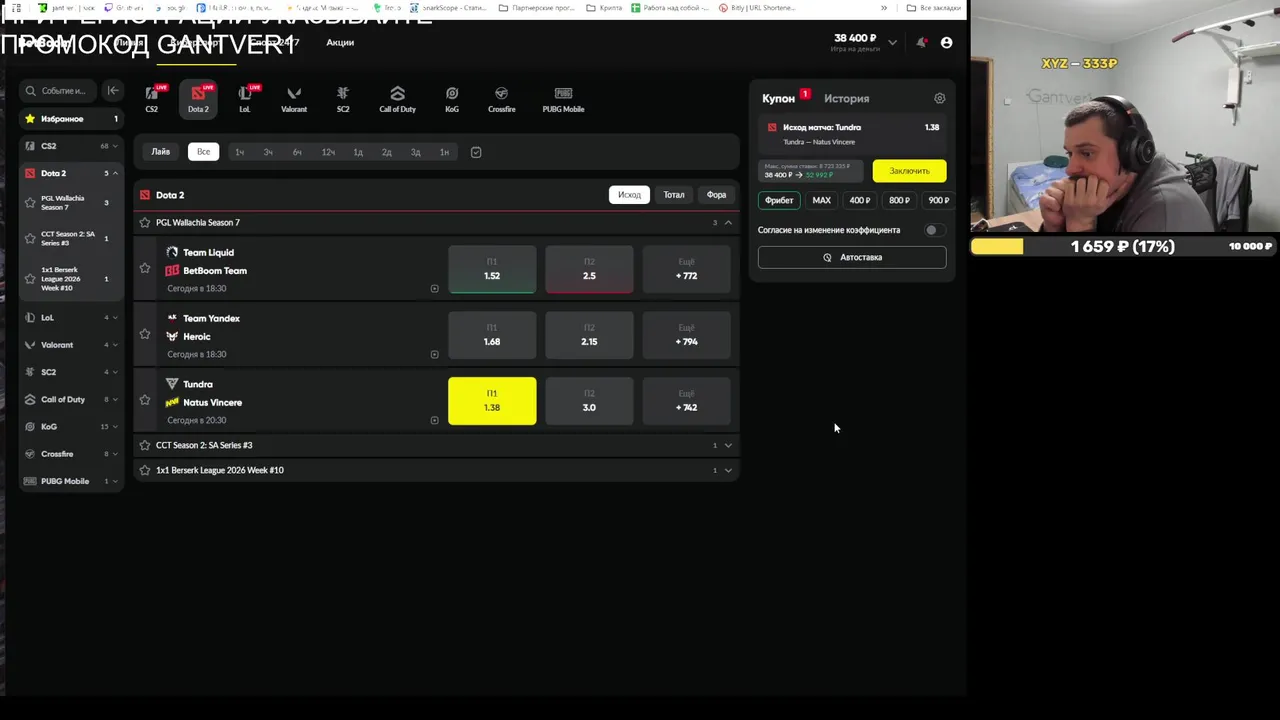
Task: Click the browser bookmarks overflow chevron
Action: [883, 8]
